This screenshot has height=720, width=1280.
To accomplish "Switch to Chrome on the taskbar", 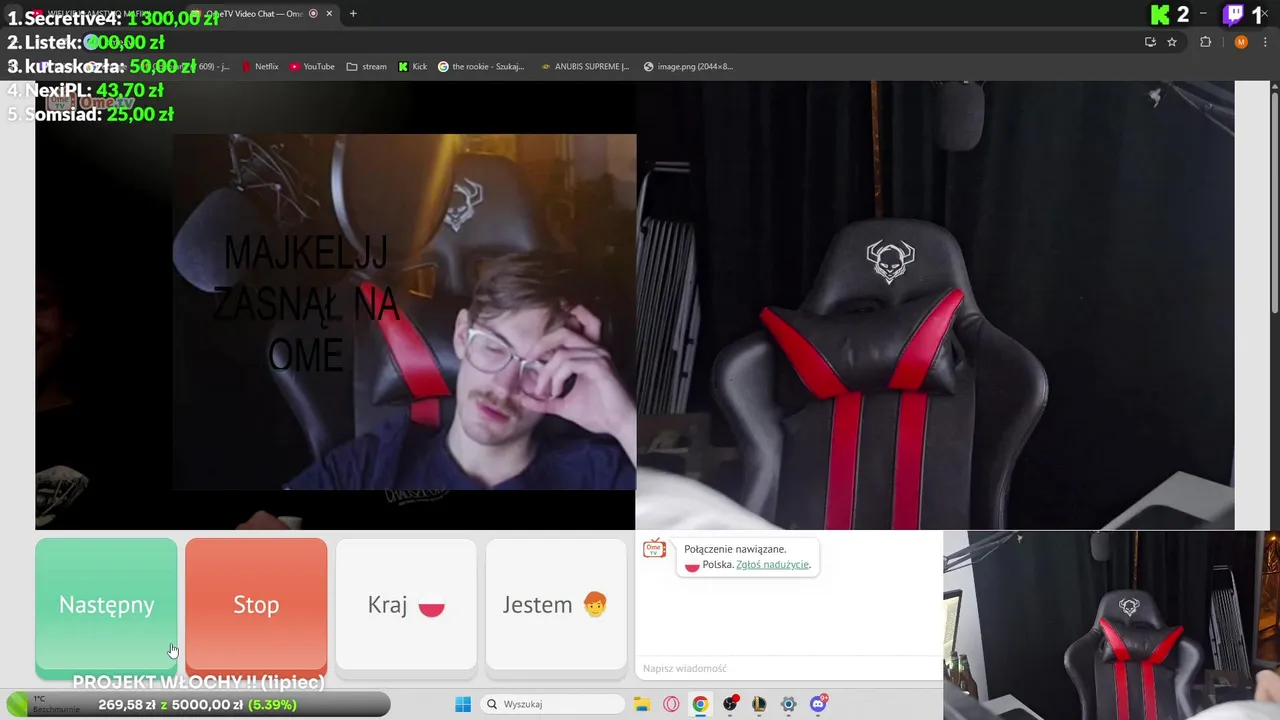I will point(700,704).
